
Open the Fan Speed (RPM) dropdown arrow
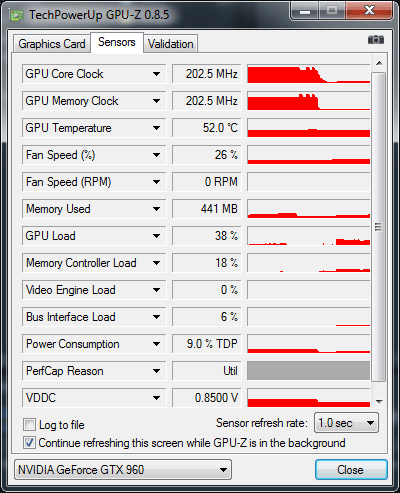(x=156, y=182)
